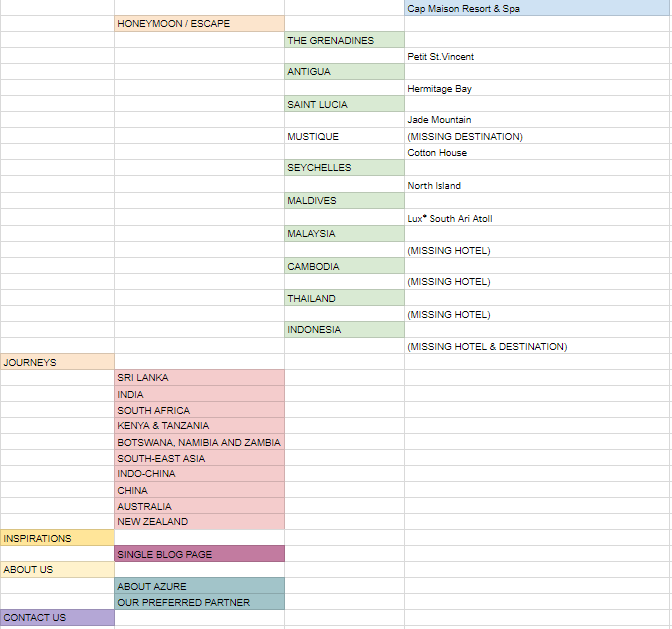672x629 pixels.
Task: Select the Cotton House cell
Action: pyautogui.click(x=538, y=152)
